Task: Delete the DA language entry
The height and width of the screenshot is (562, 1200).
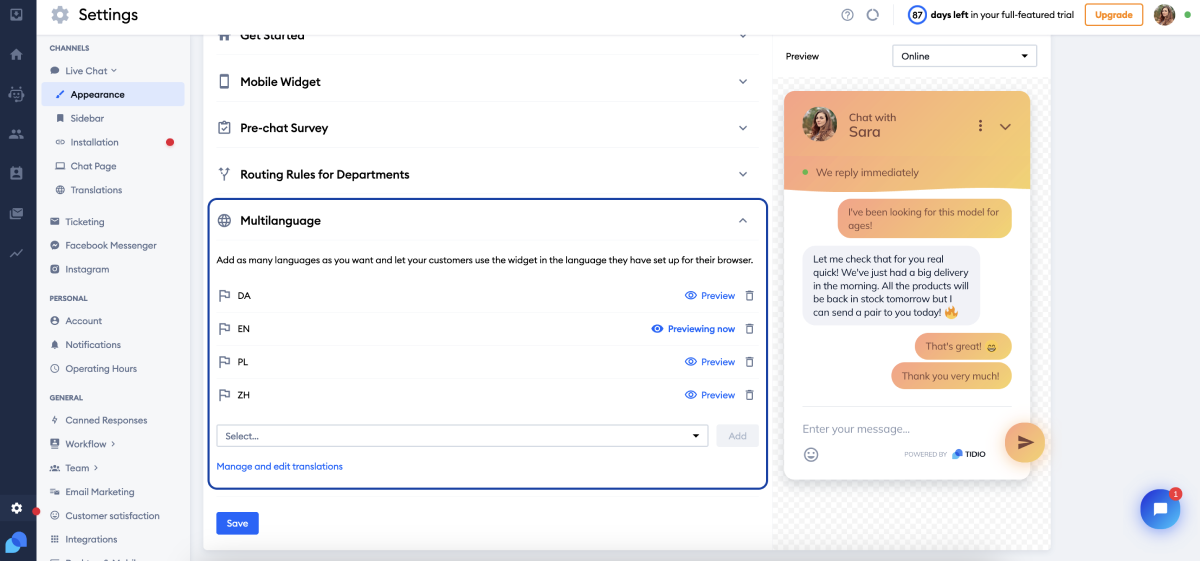Action: (750, 296)
